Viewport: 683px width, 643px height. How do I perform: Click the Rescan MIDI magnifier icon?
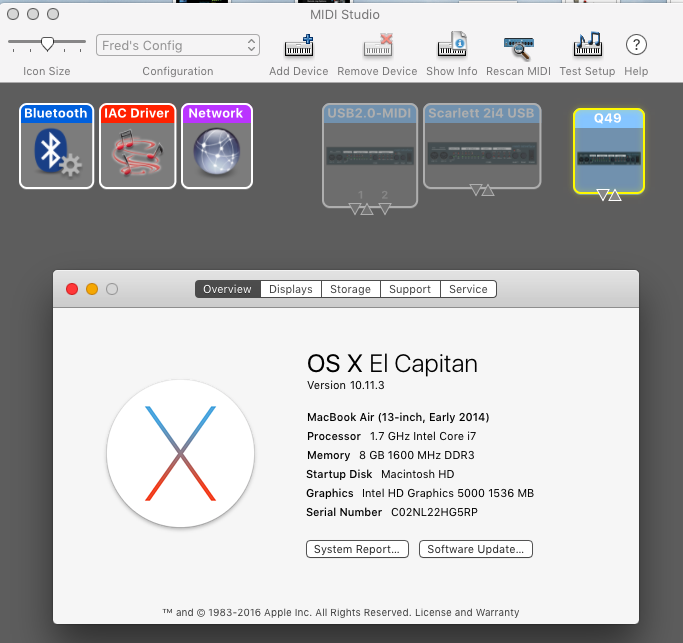pos(518,47)
